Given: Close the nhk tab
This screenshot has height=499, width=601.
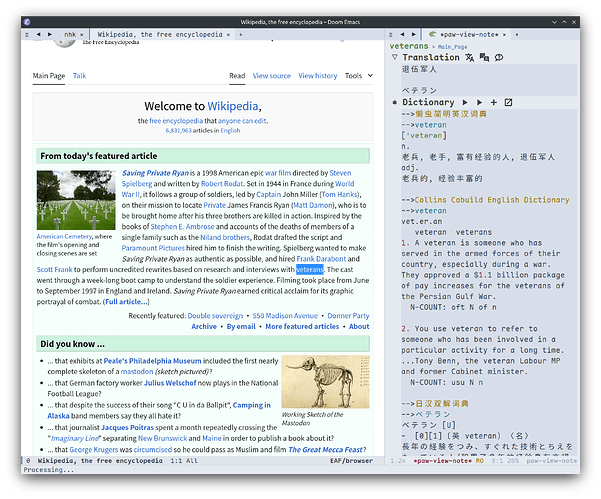Looking at the screenshot, I should pos(82,35).
